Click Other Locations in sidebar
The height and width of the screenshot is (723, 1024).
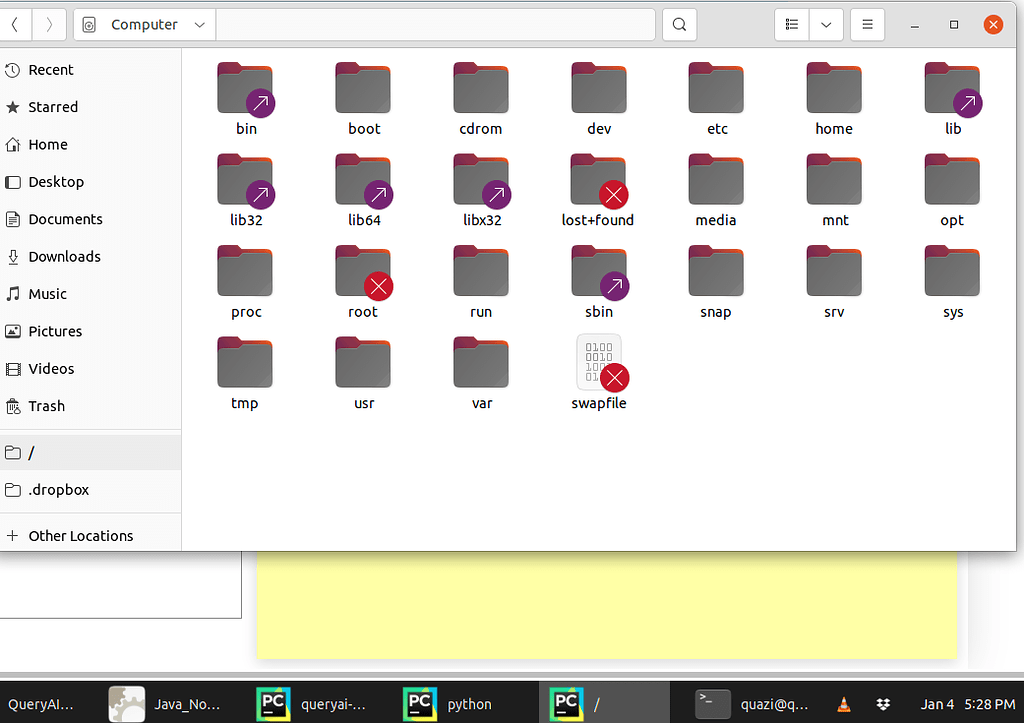[x=80, y=535]
